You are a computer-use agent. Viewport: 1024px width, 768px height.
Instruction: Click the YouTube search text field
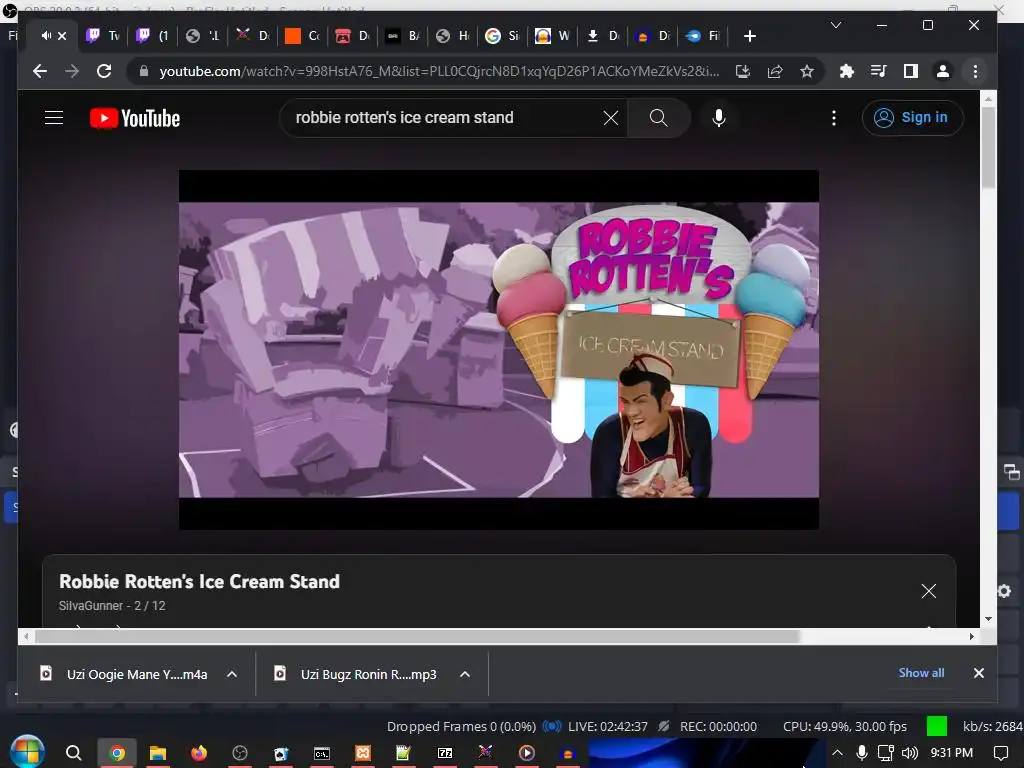point(444,118)
